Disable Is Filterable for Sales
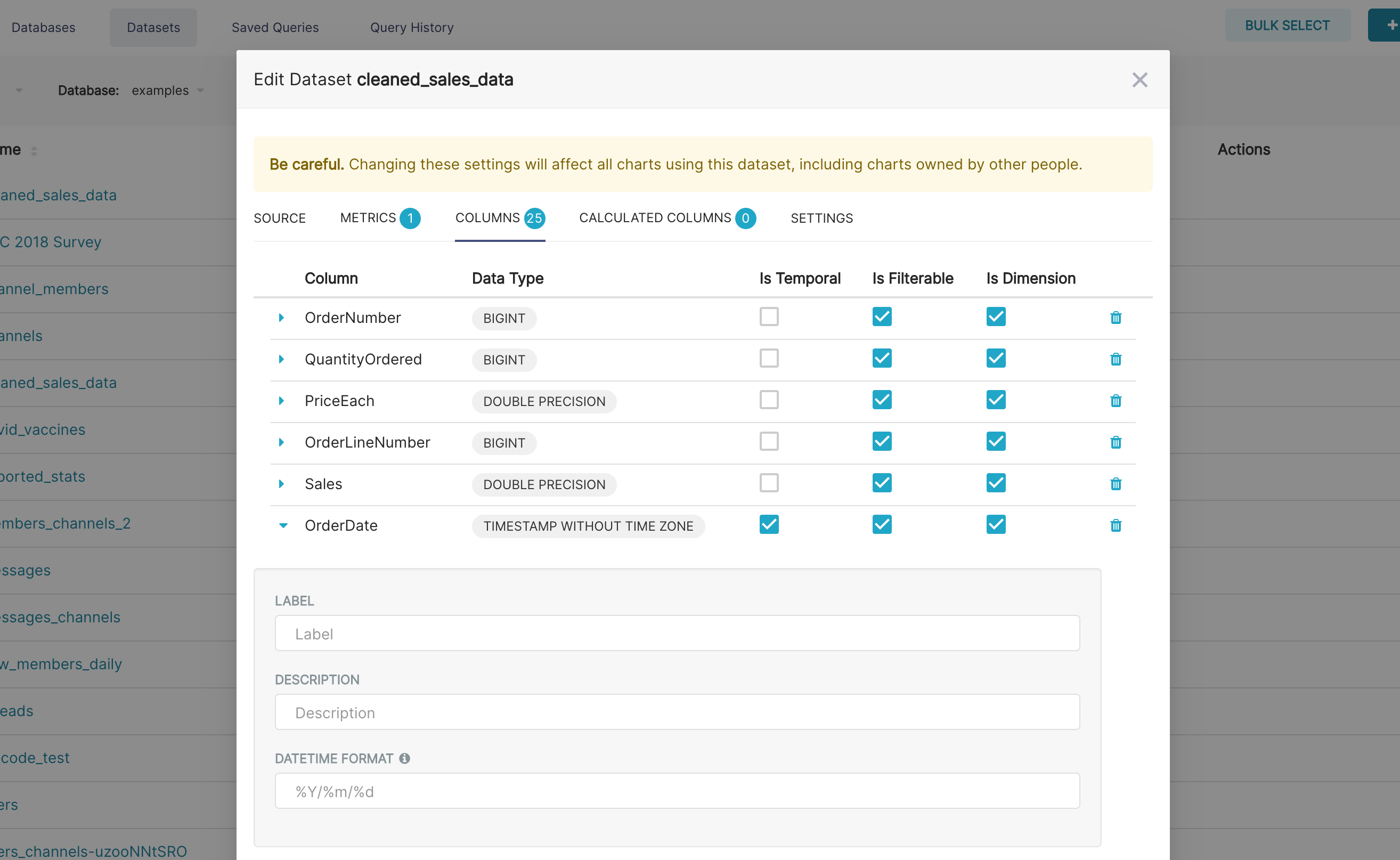 [882, 483]
